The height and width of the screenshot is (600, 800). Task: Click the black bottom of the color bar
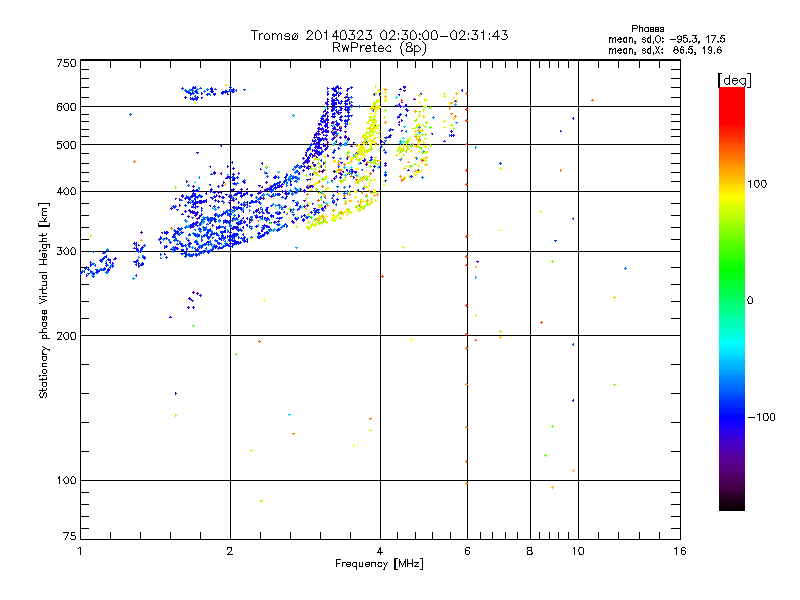732,503
